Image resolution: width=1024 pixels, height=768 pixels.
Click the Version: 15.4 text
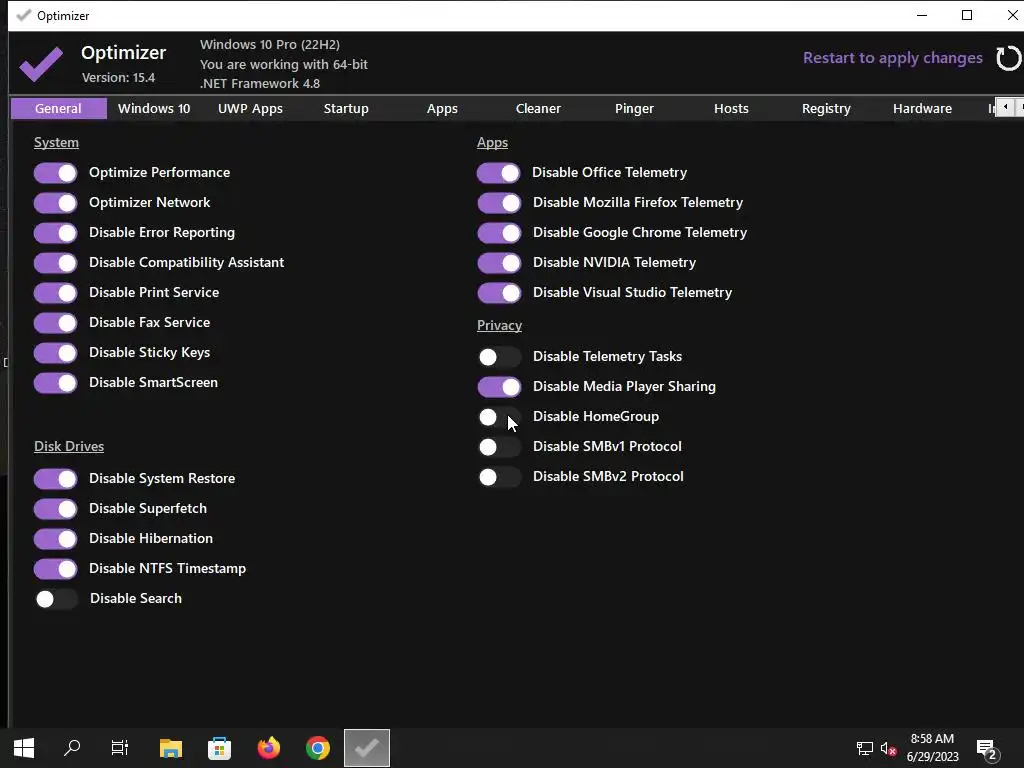click(118, 78)
